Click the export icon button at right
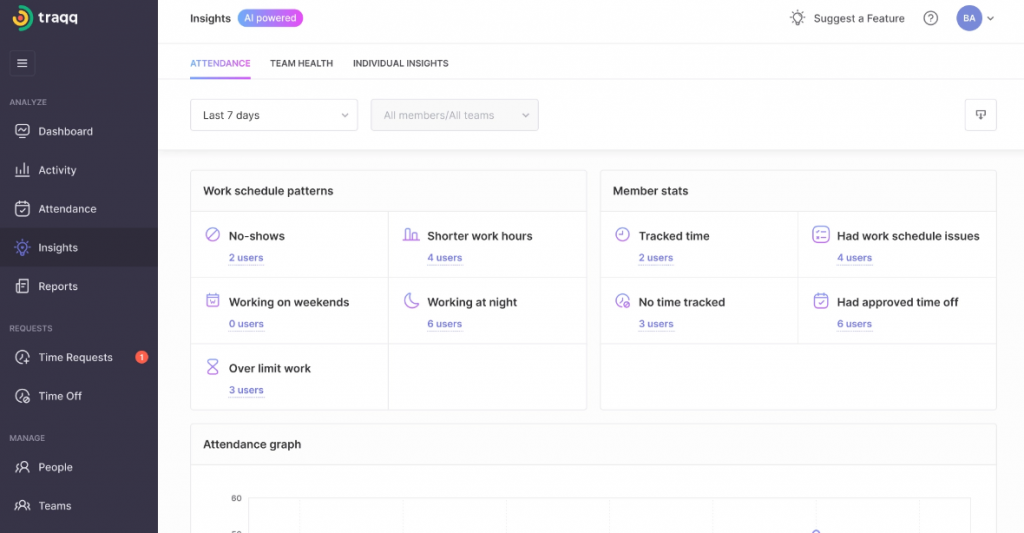1024x533 pixels. [x=980, y=115]
